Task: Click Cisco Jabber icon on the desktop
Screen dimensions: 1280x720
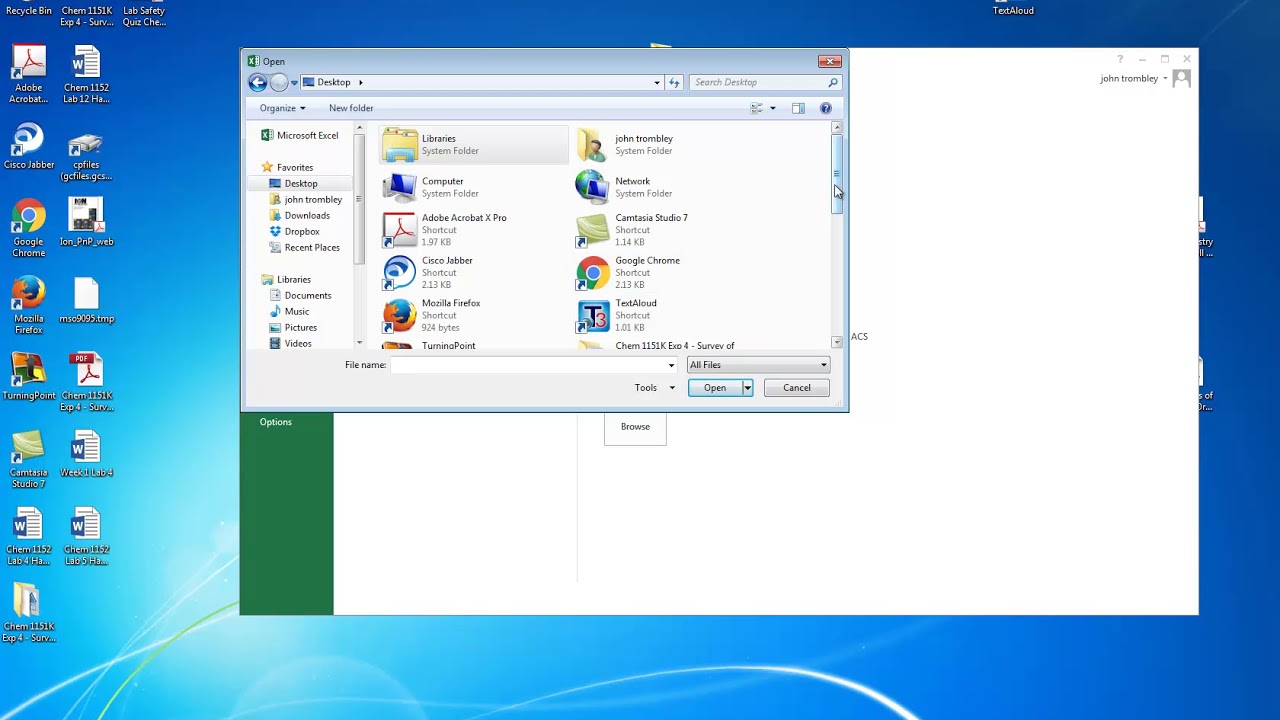Action: (29, 146)
